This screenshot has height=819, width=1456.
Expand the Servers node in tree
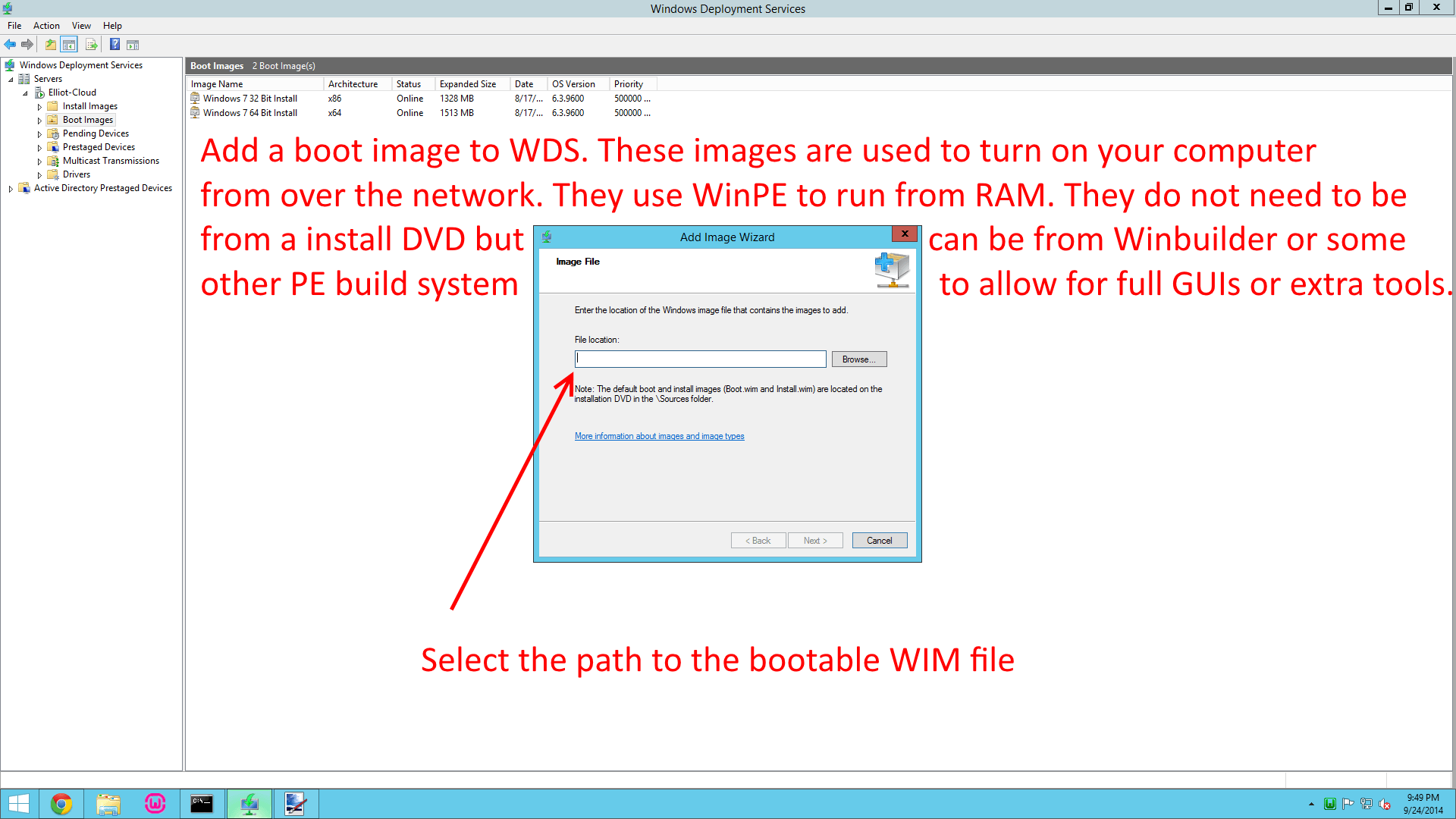coord(8,78)
